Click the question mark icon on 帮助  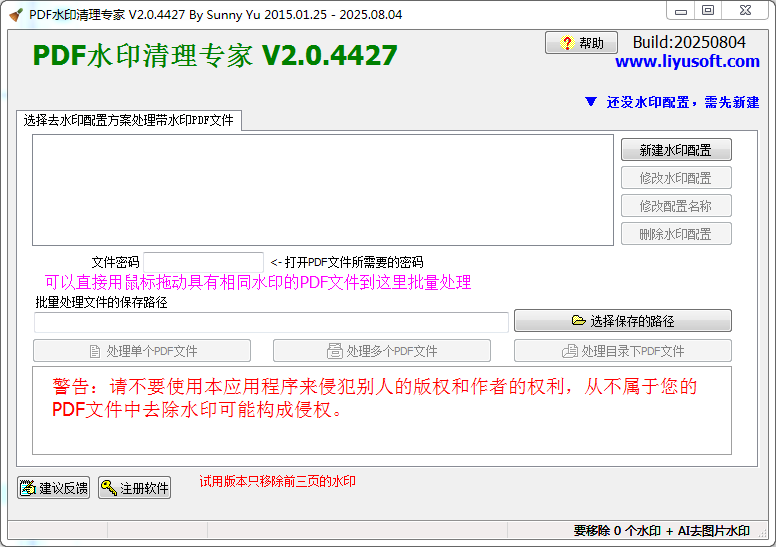(x=567, y=43)
